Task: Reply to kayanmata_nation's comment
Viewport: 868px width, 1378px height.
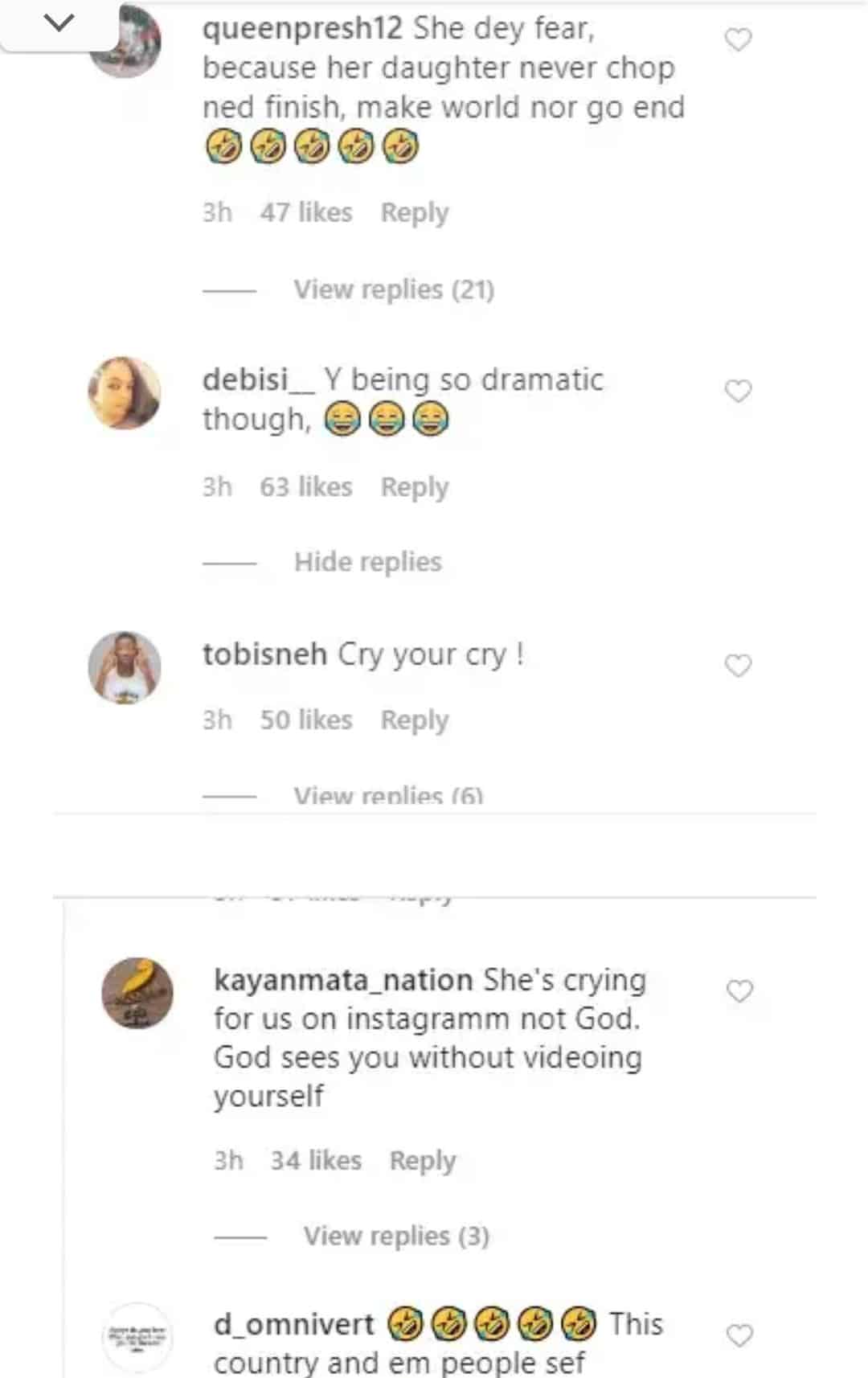Action: pos(423,1161)
